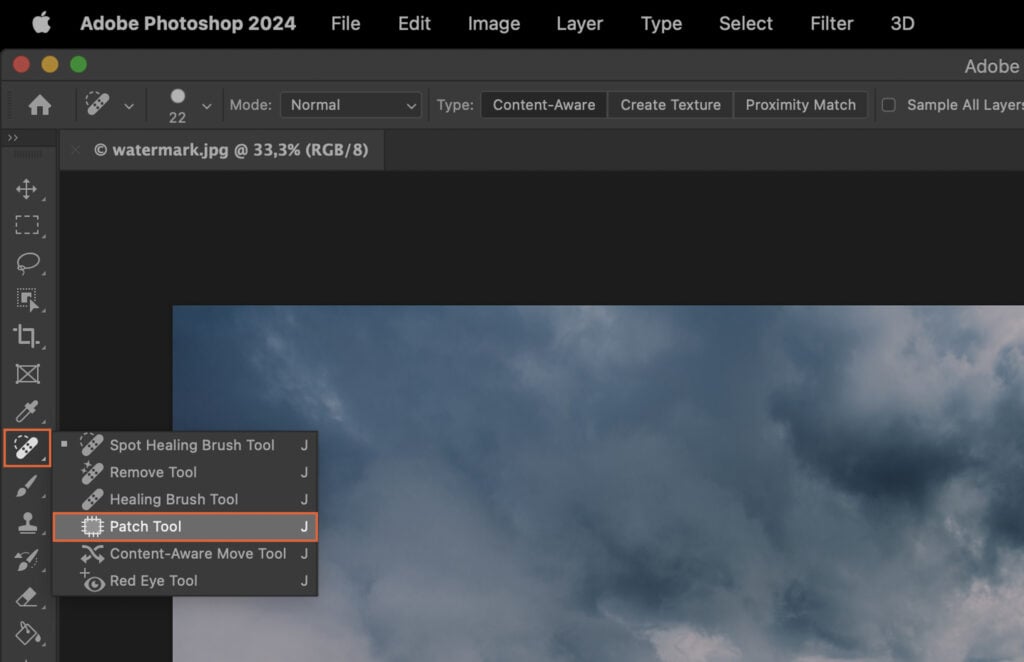
Task: Select the Move tool
Action: (28, 188)
